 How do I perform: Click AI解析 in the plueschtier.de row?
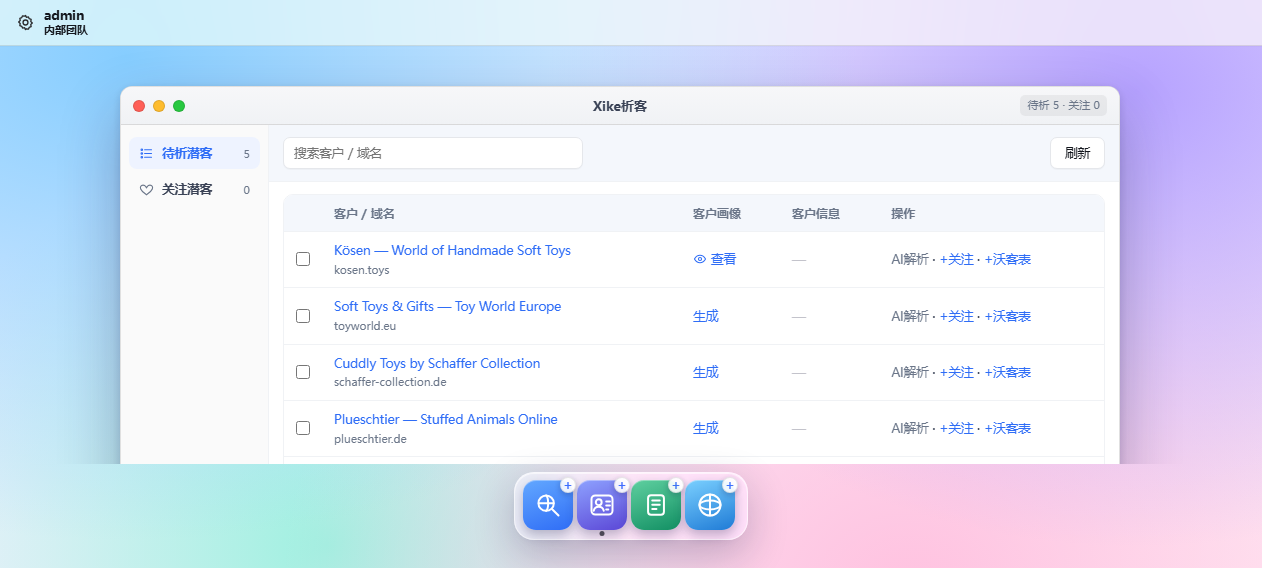pyautogui.click(x=910, y=428)
